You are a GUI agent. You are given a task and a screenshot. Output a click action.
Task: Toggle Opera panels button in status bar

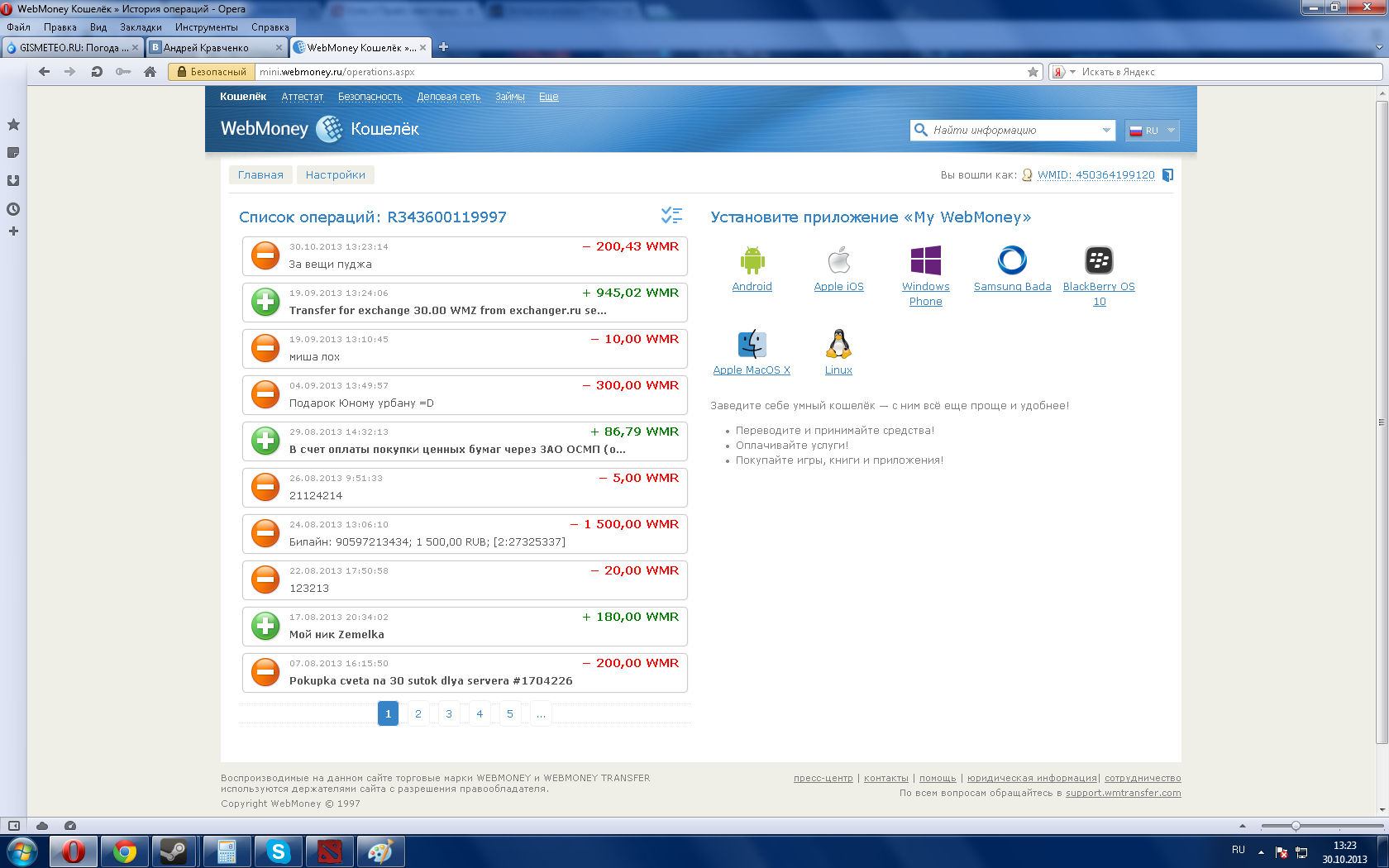click(x=14, y=826)
